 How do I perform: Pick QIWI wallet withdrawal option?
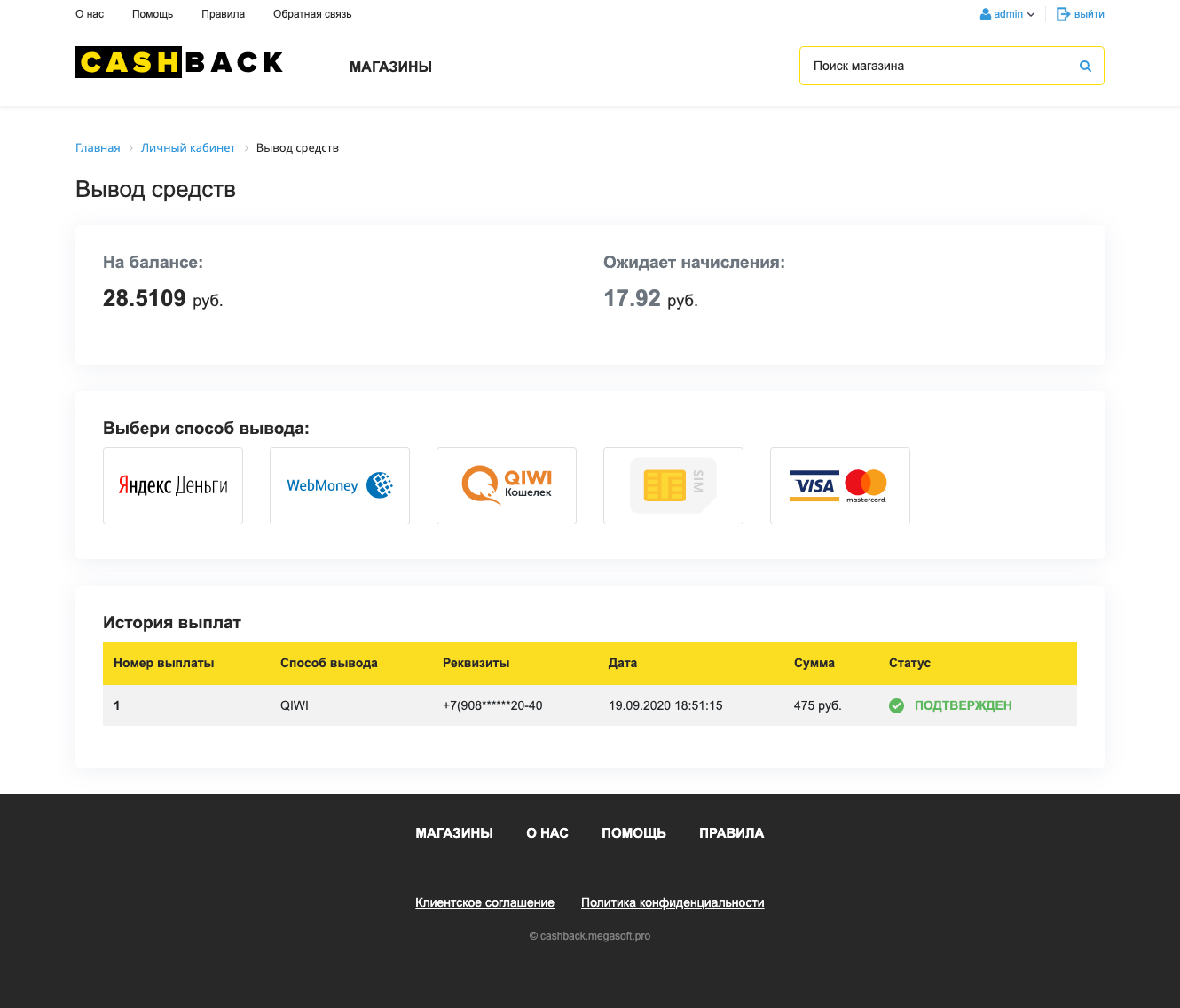click(x=507, y=485)
